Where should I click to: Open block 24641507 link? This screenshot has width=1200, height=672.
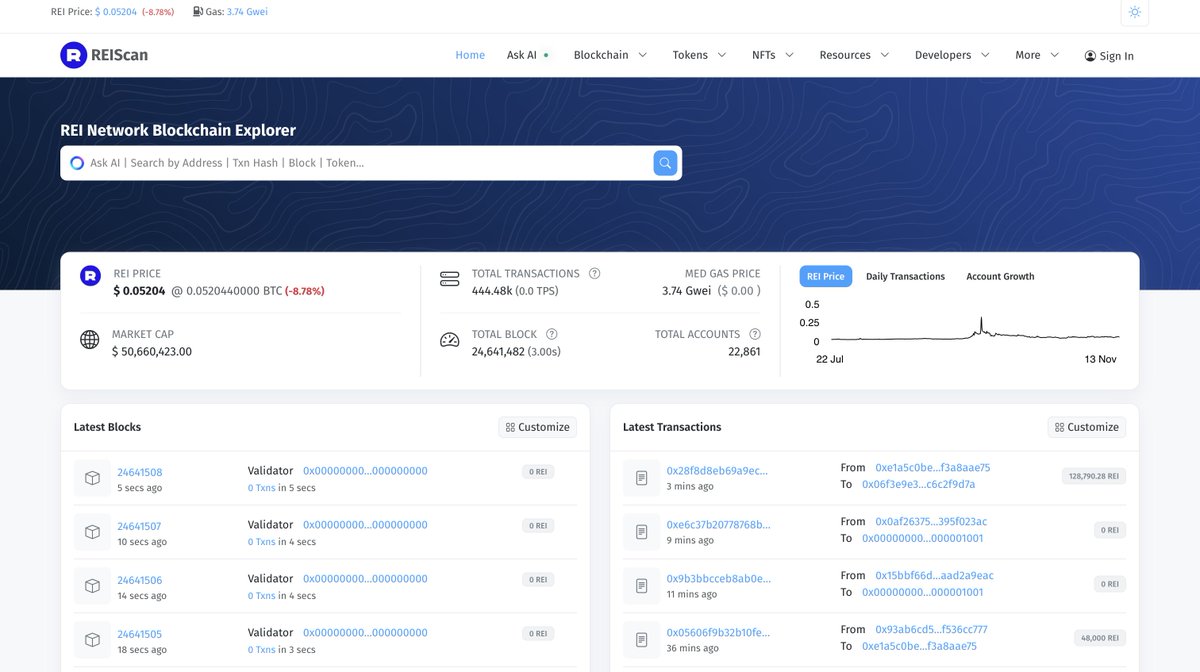click(x=139, y=526)
